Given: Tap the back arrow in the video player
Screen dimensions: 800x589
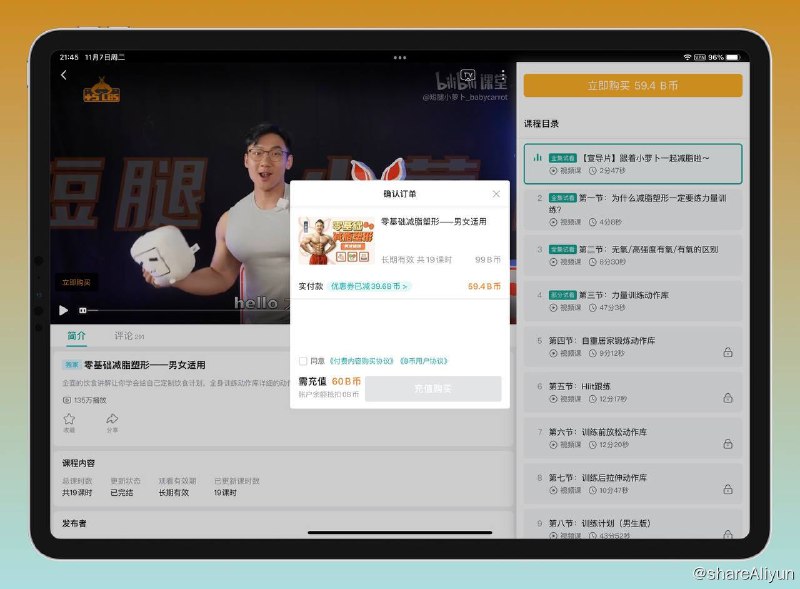Looking at the screenshot, I should click(63, 76).
